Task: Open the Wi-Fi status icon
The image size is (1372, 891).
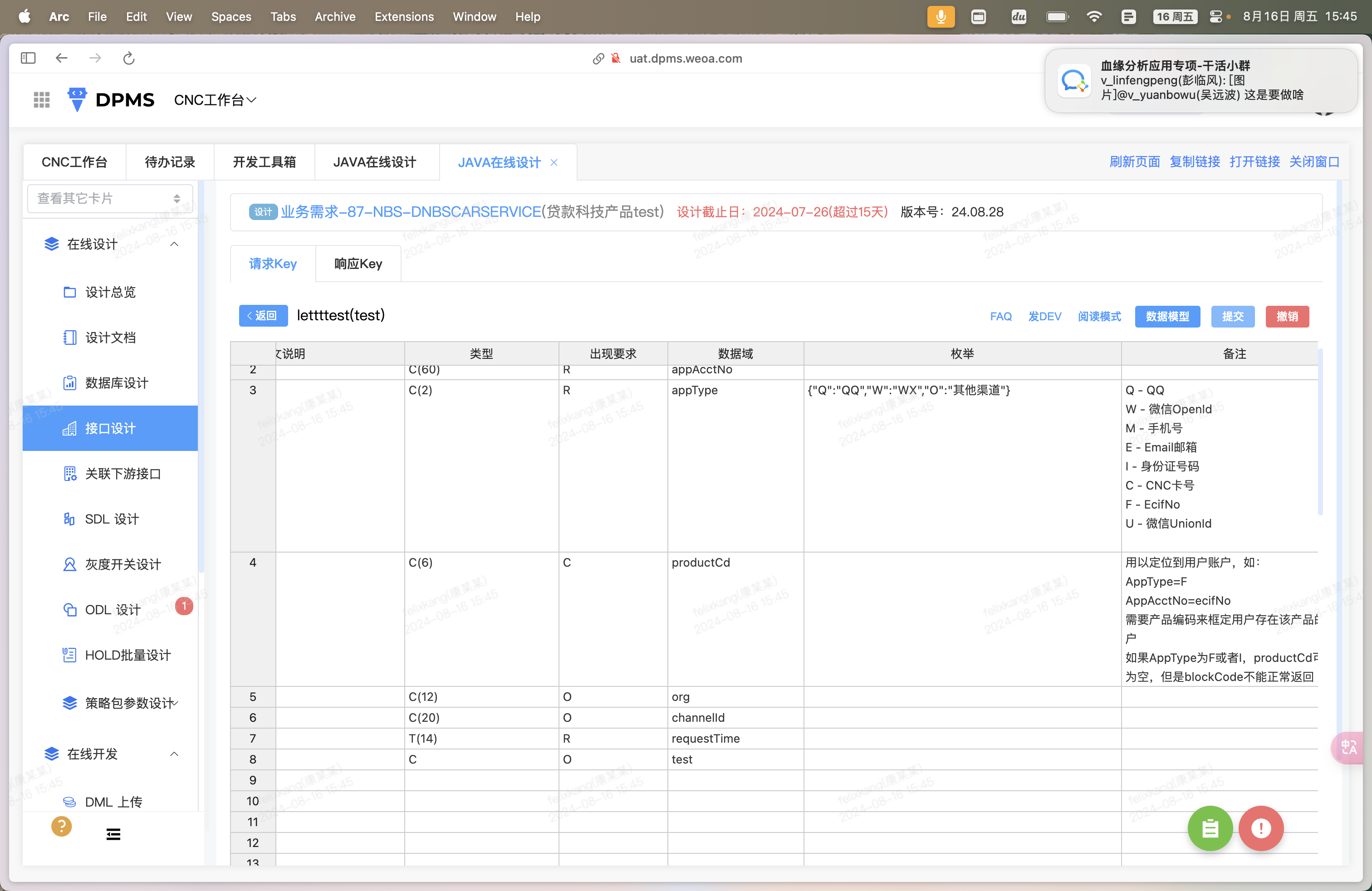Action: point(1093,17)
